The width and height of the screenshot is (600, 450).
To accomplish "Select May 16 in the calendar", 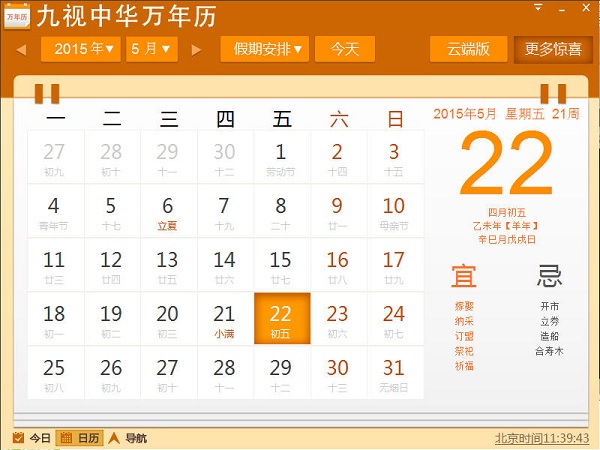I will (339, 265).
